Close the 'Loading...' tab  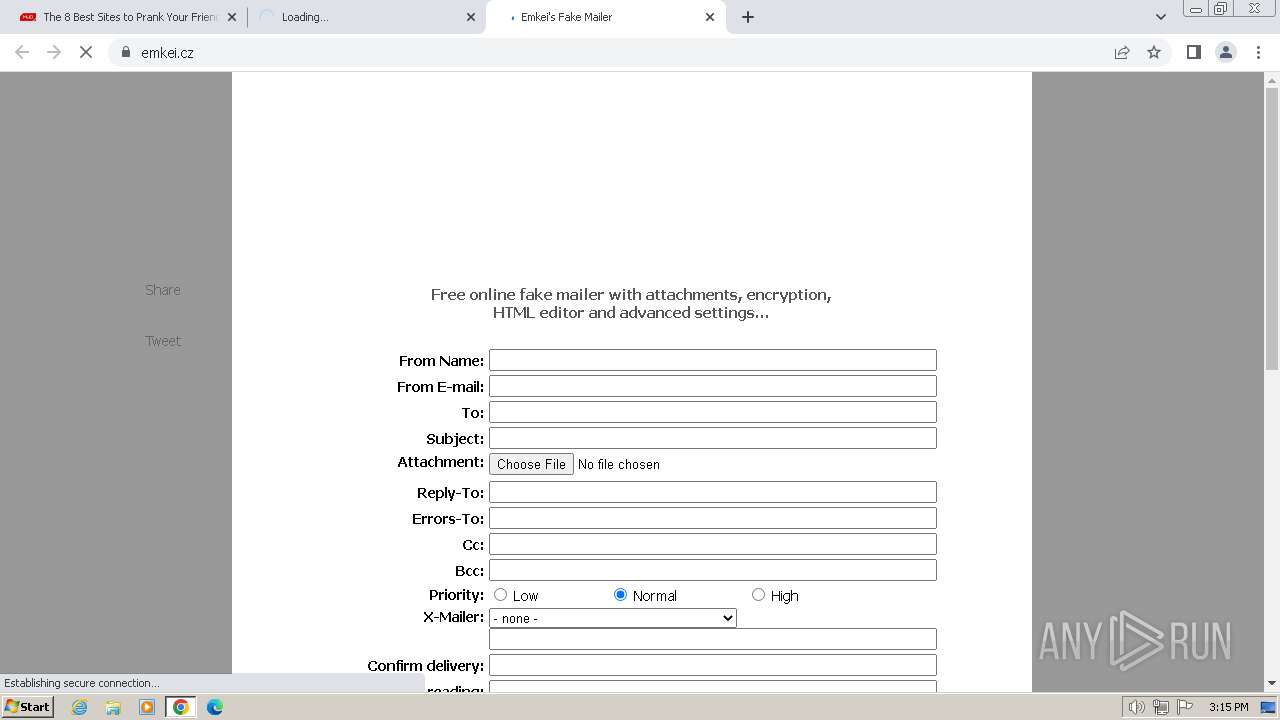pyautogui.click(x=471, y=17)
